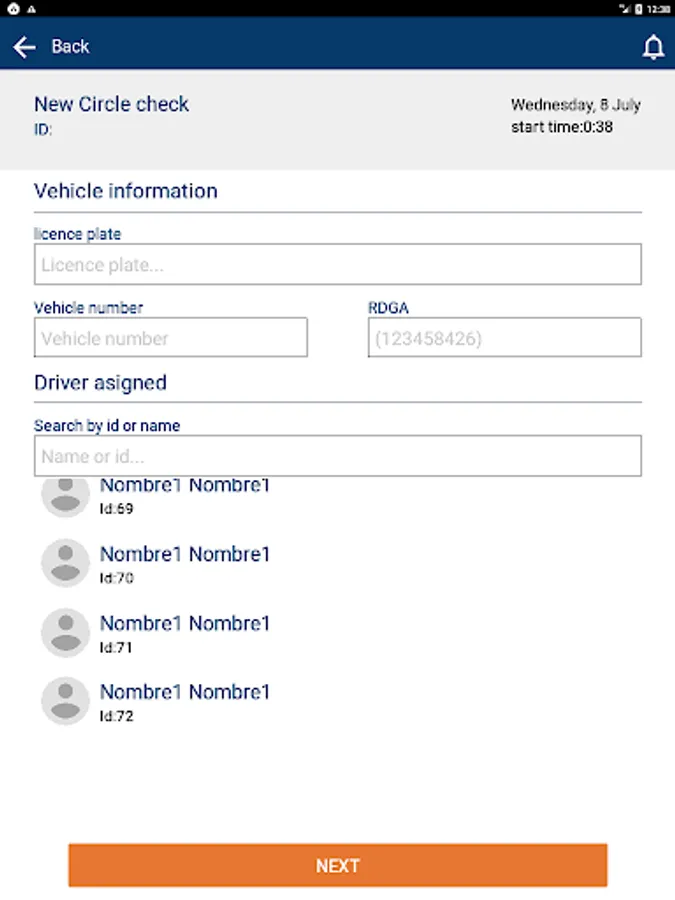Focus the Licence plate input field
The image size is (675, 900).
click(x=337, y=265)
